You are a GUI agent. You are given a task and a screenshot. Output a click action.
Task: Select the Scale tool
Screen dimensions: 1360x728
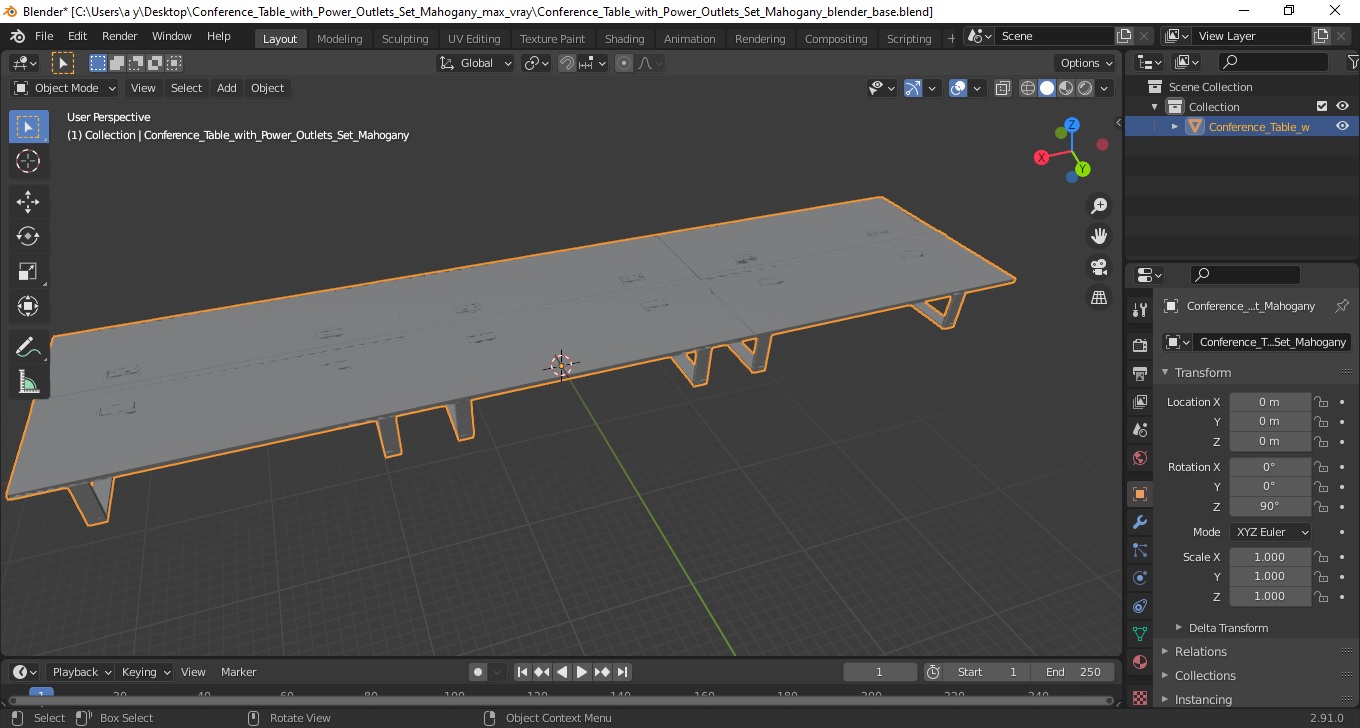(28, 271)
